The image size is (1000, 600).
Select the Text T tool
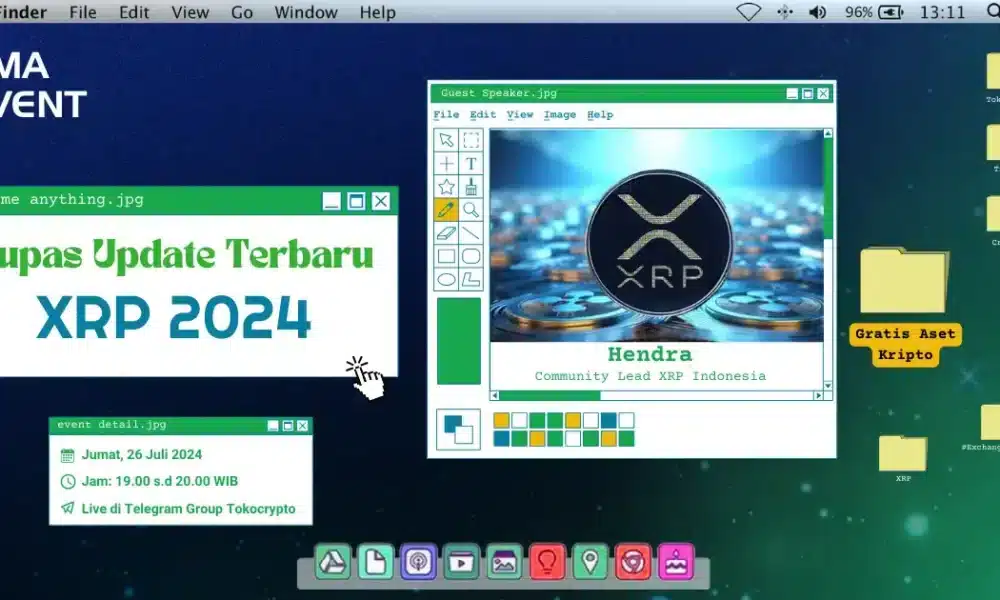pyautogui.click(x=471, y=163)
